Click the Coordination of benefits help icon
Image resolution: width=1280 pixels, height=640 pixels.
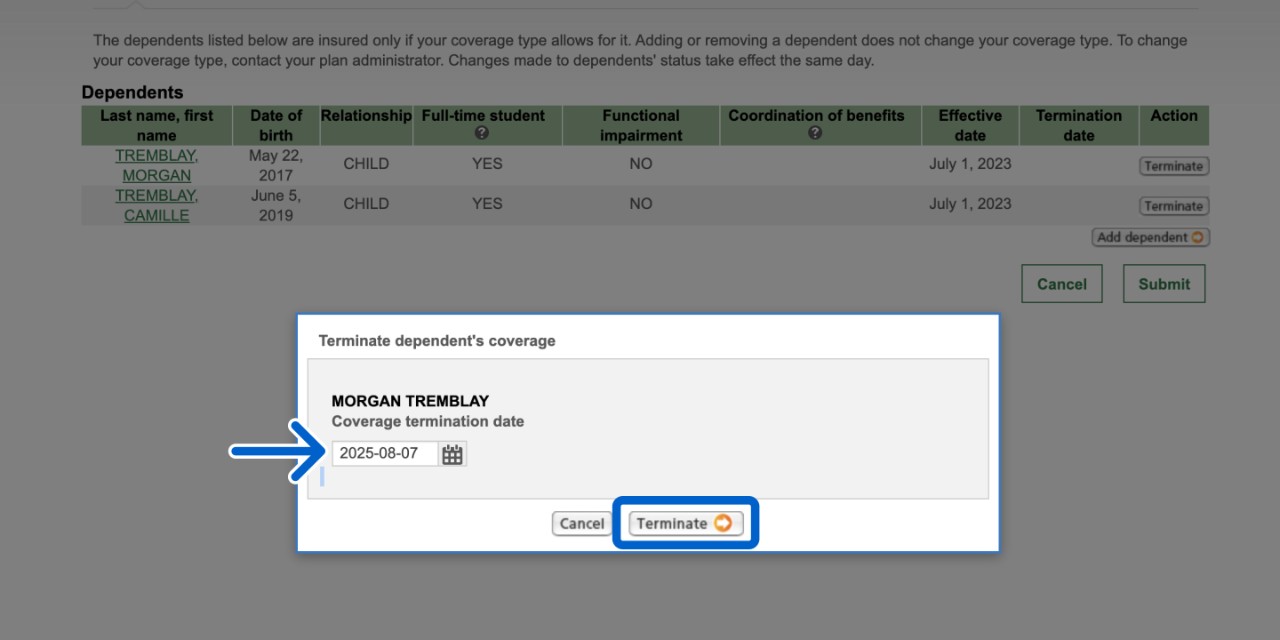[815, 134]
